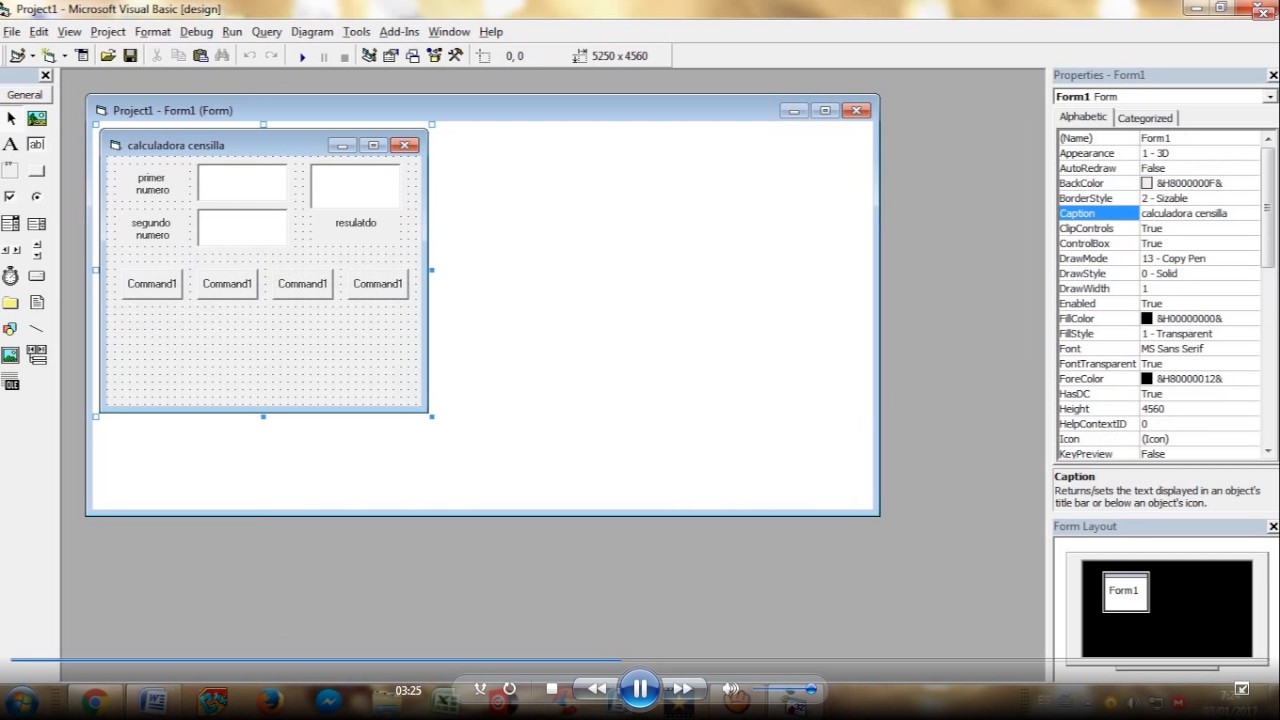Click the text box beside 'segundo numero'

pyautogui.click(x=243, y=228)
